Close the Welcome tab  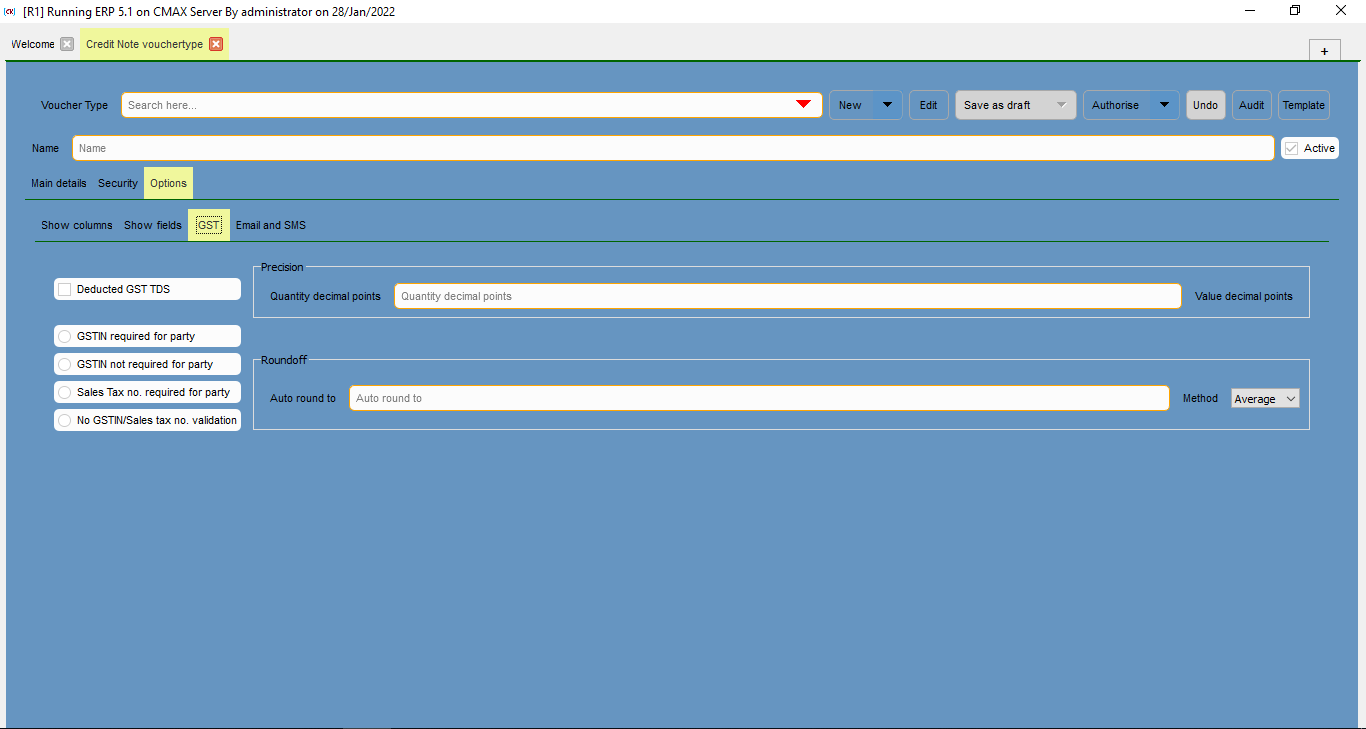point(67,44)
